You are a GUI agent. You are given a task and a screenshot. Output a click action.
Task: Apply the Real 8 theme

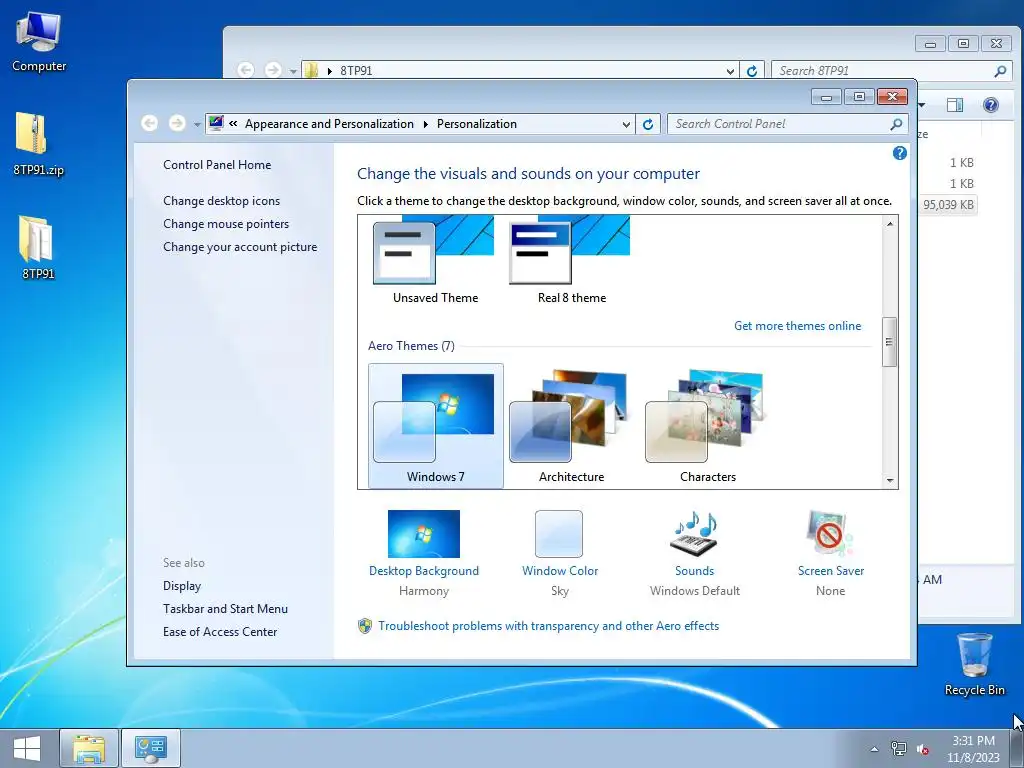571,261
